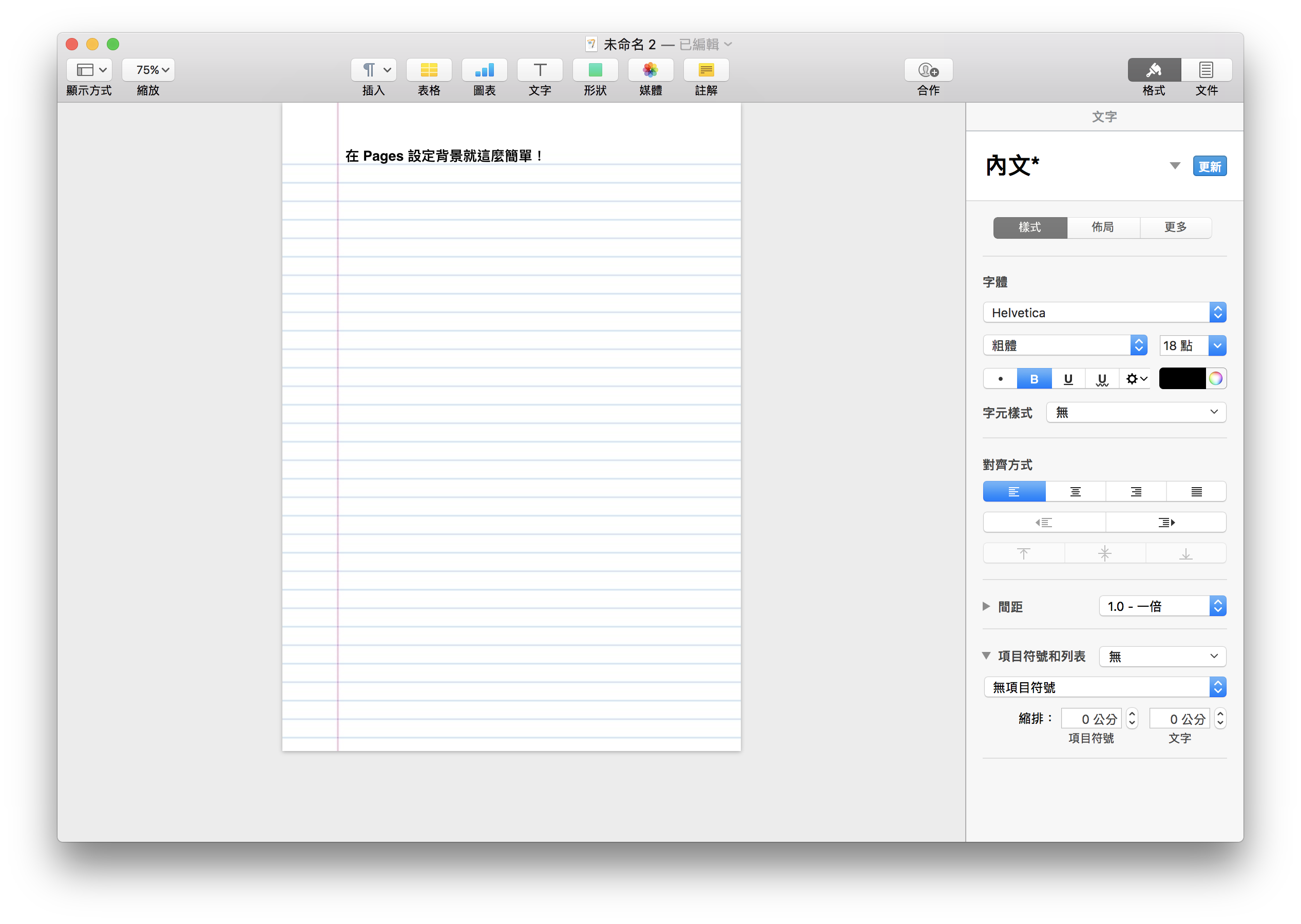Open the 格式 format inspector
The width and height of the screenshot is (1301, 924).
1154,70
